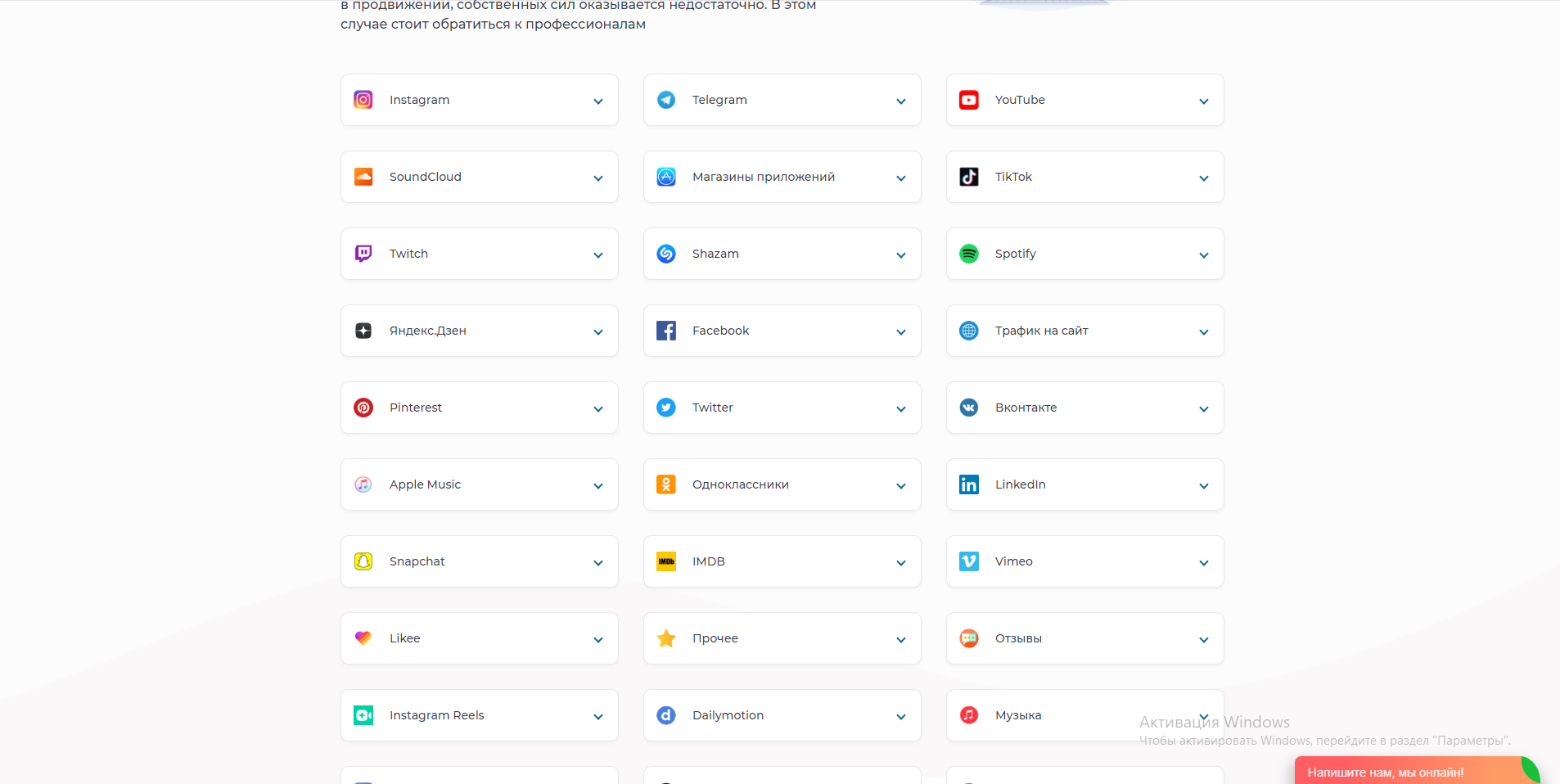Click the gold star icon for Прочее
Image resolution: width=1560 pixels, height=784 pixels.
tap(666, 638)
